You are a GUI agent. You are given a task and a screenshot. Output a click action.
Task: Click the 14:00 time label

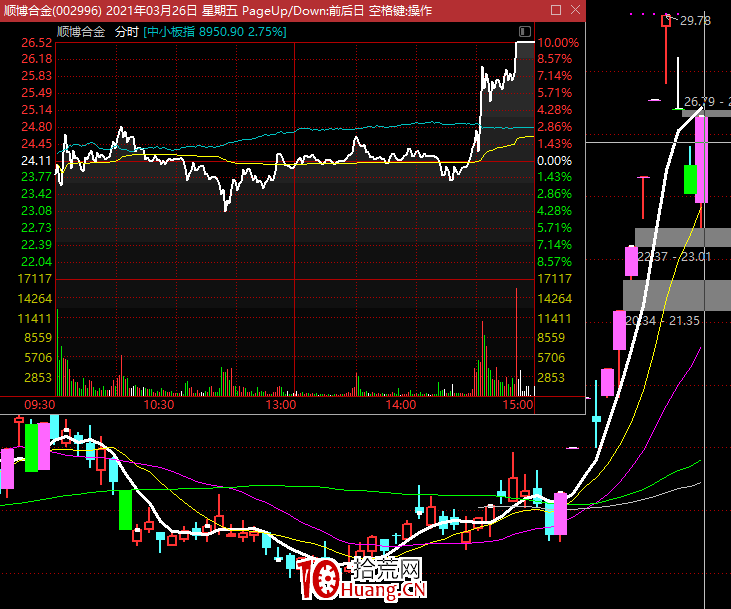tap(400, 405)
